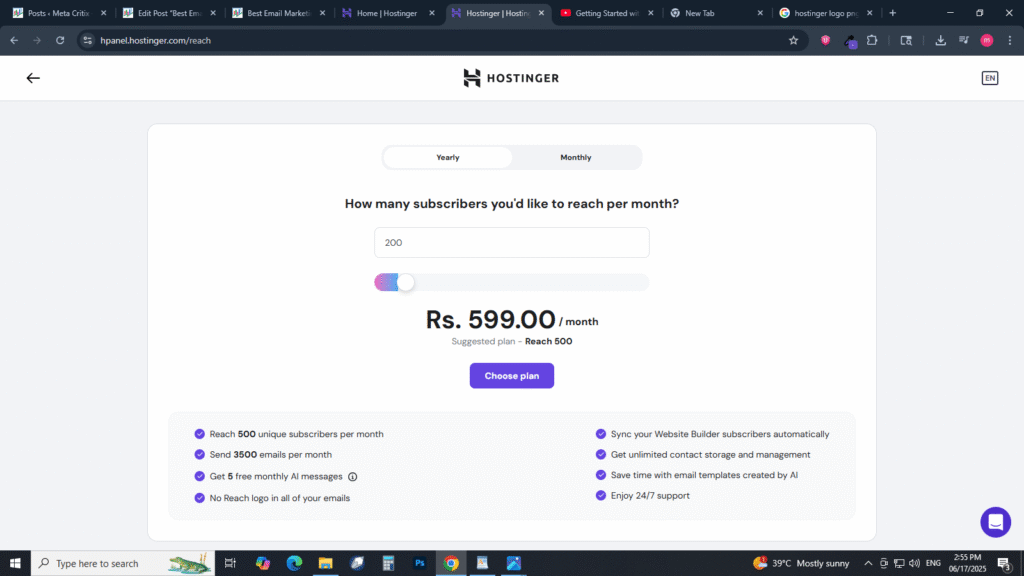Image resolution: width=1024 pixels, height=576 pixels.
Task: Switch to the Getting Started YouTube tab
Action: (606, 13)
